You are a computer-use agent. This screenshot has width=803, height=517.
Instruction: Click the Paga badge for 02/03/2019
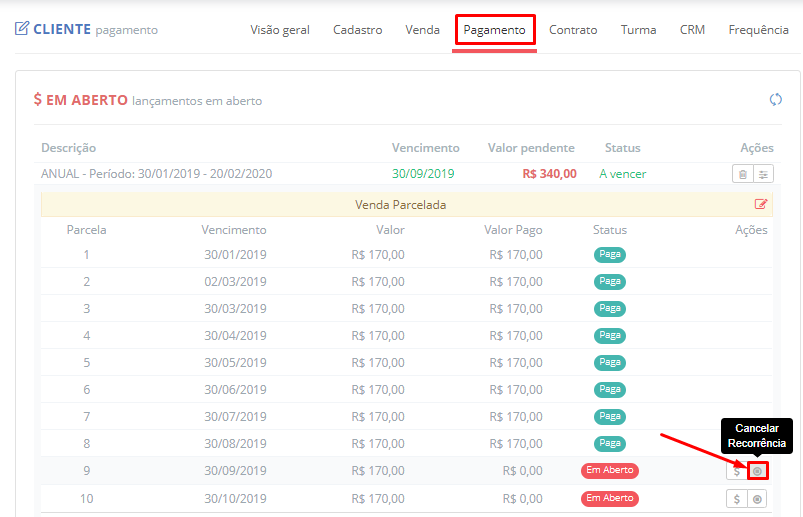[x=610, y=282]
